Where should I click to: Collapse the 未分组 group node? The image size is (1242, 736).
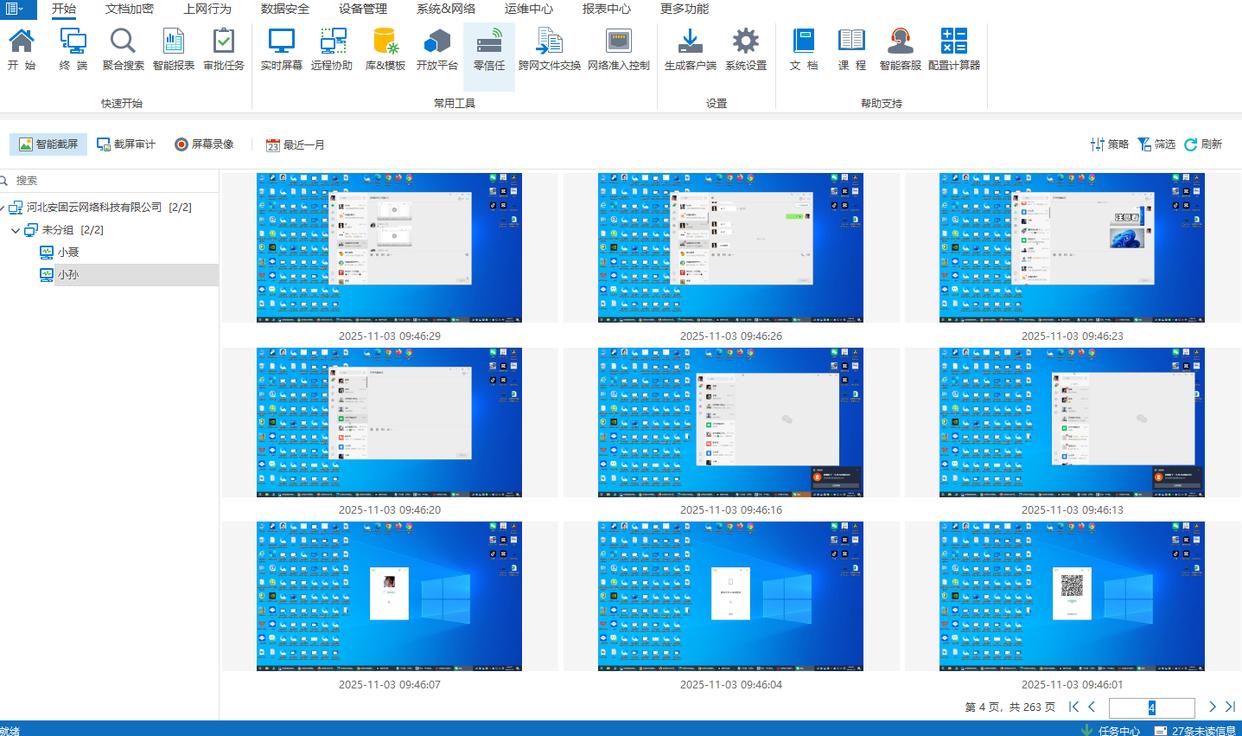[x=16, y=230]
